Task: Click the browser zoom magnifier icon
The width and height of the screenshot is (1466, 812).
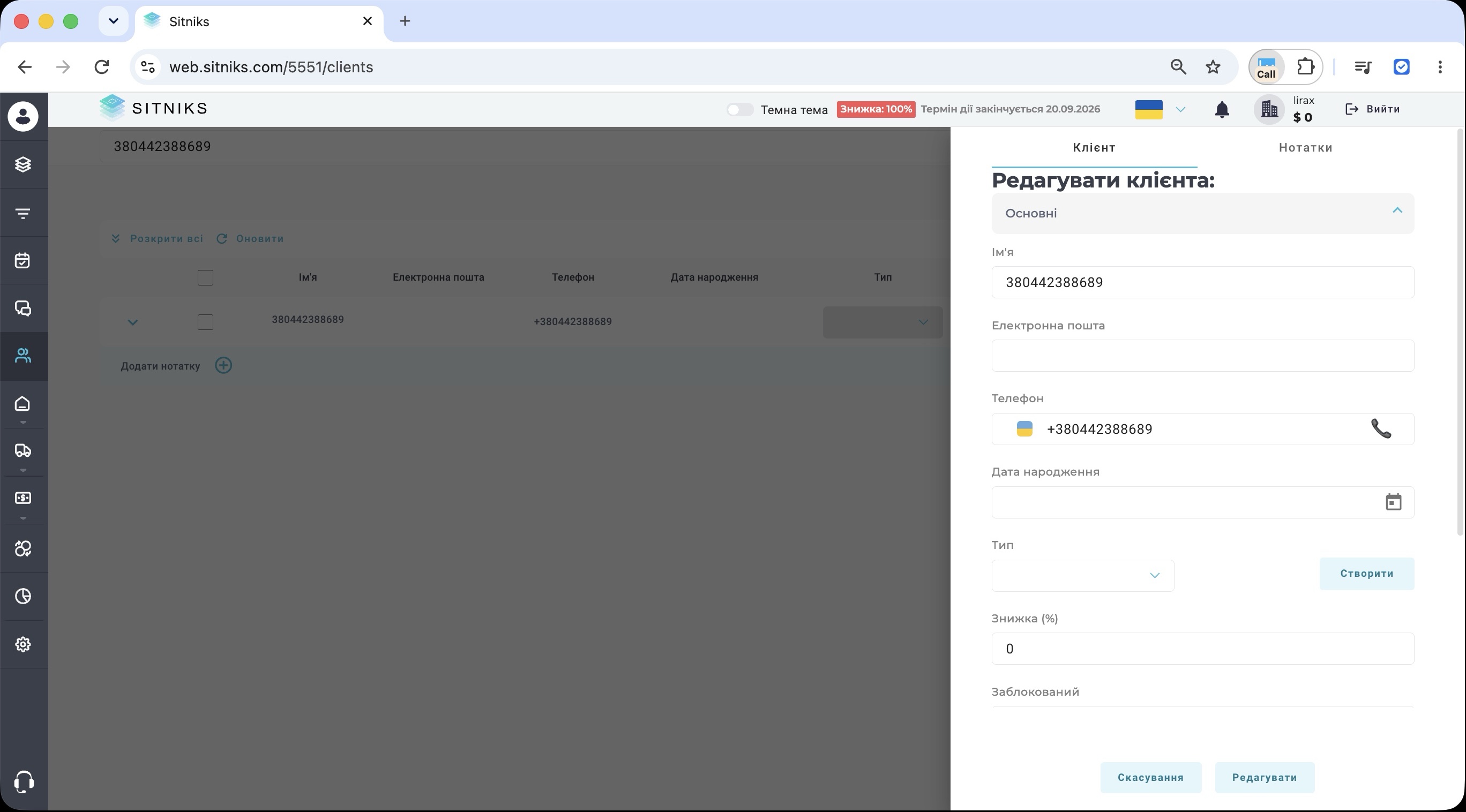Action: 1178,67
